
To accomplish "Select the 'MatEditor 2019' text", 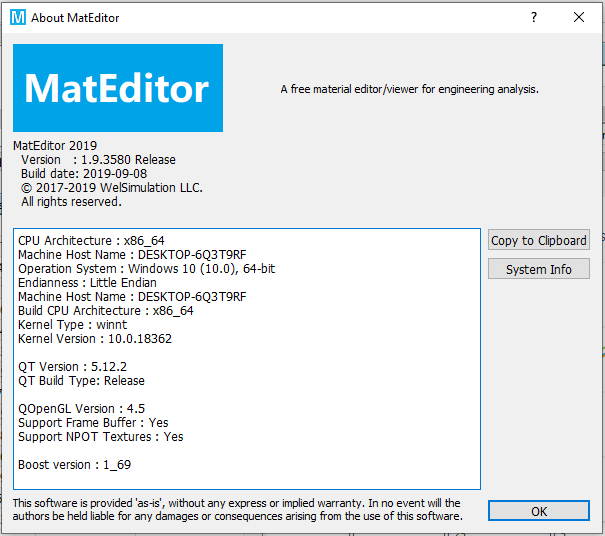I will coord(55,145).
